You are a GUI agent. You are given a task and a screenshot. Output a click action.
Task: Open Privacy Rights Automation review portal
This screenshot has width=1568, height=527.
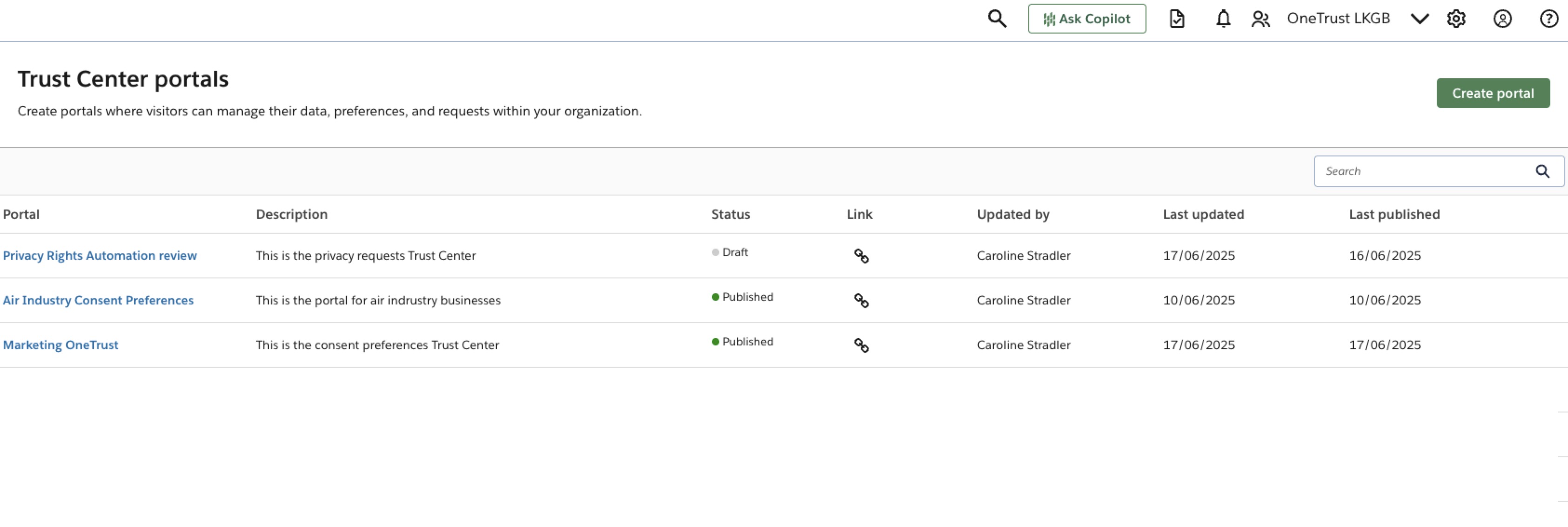pyautogui.click(x=100, y=256)
